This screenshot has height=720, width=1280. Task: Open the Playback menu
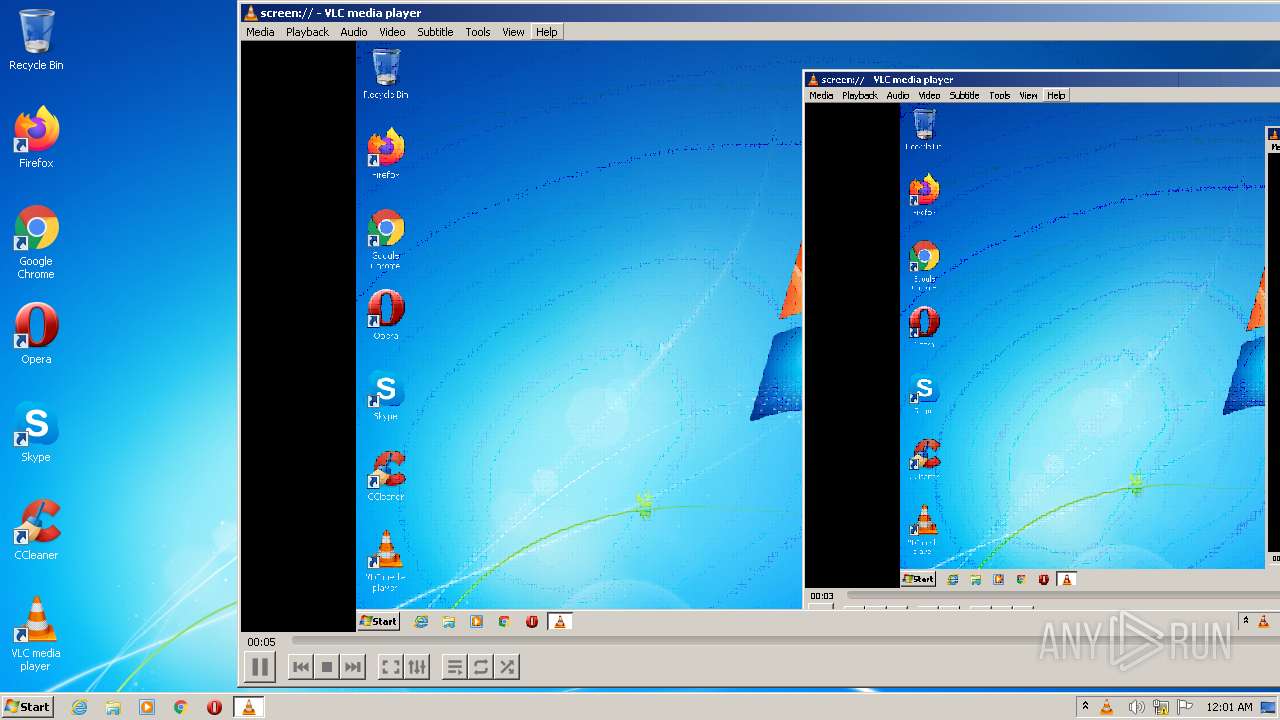307,32
